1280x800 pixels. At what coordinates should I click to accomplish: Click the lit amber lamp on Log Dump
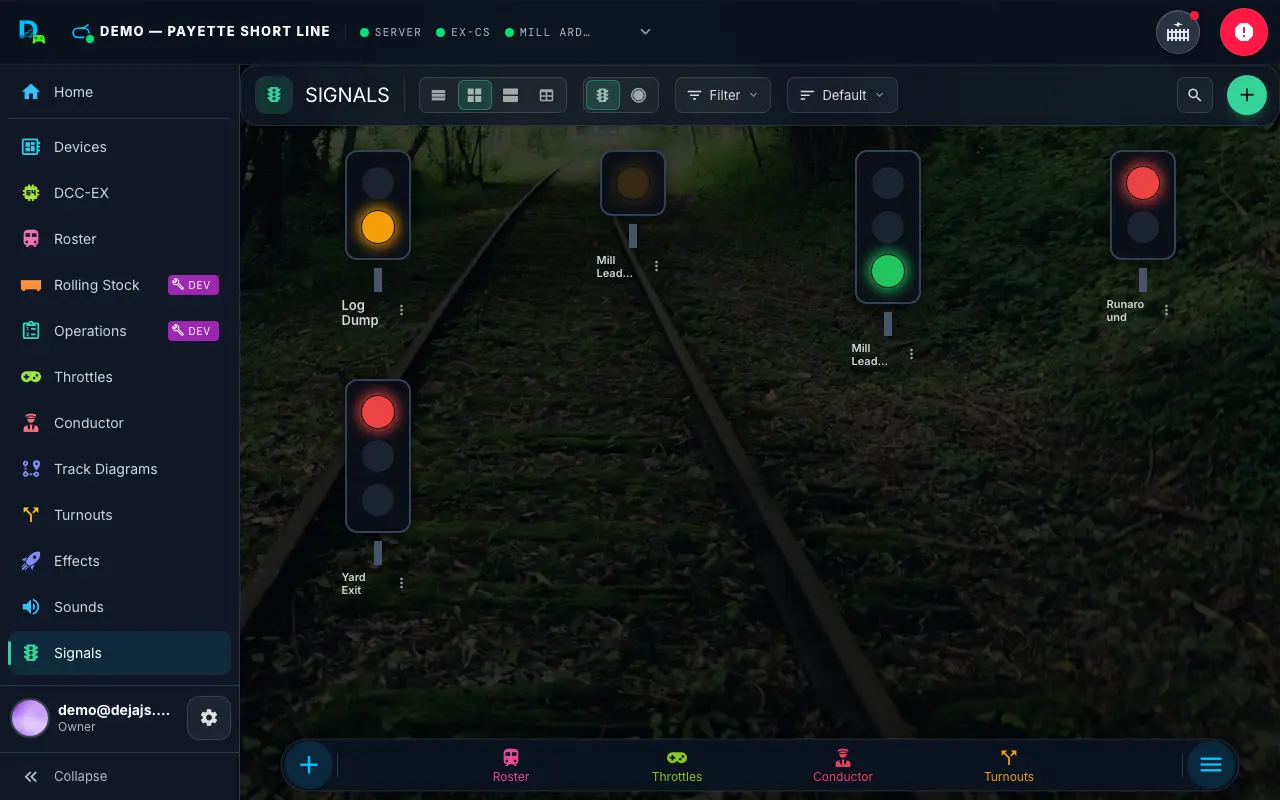tap(378, 227)
